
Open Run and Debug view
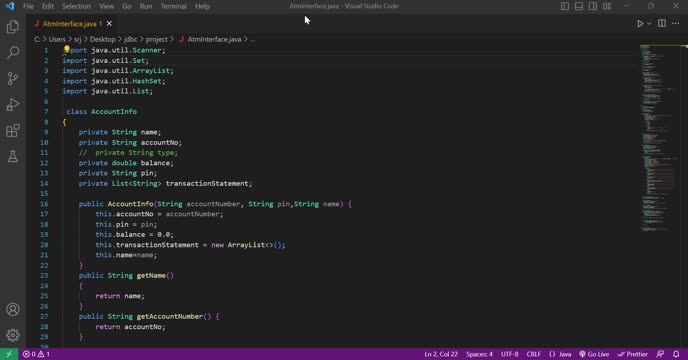13,104
